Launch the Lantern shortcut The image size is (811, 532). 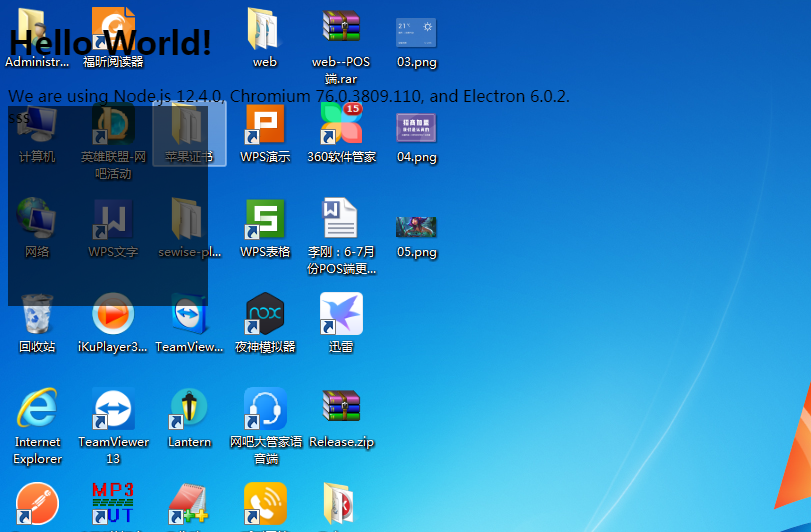click(x=189, y=418)
